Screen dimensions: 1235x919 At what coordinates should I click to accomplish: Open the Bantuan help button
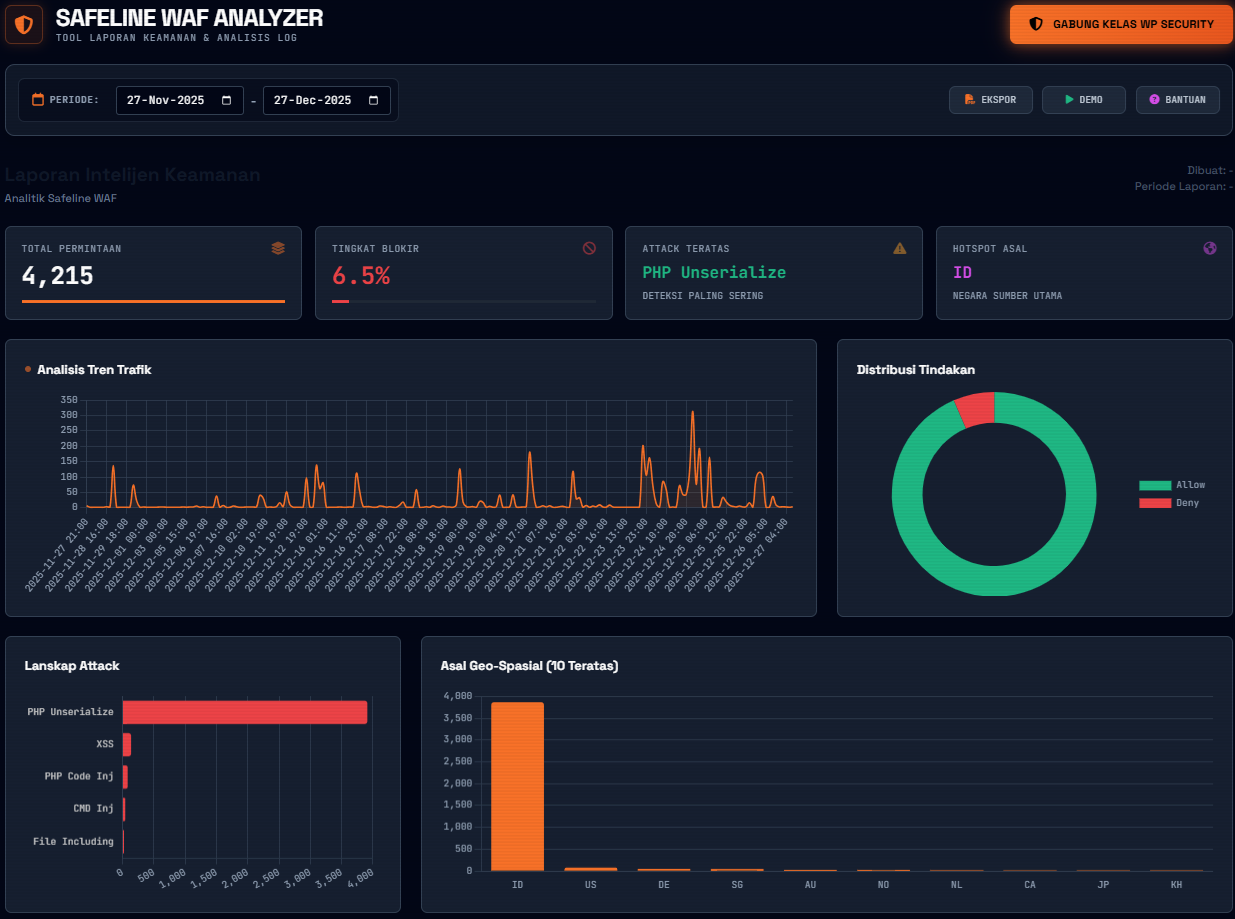(1177, 100)
